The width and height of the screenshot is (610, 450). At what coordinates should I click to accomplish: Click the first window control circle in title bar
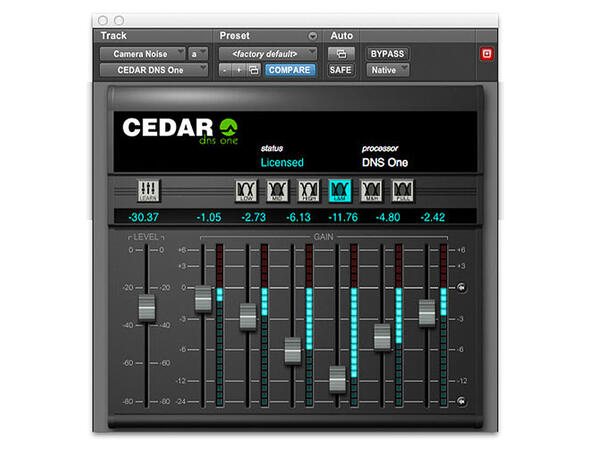coord(103,20)
